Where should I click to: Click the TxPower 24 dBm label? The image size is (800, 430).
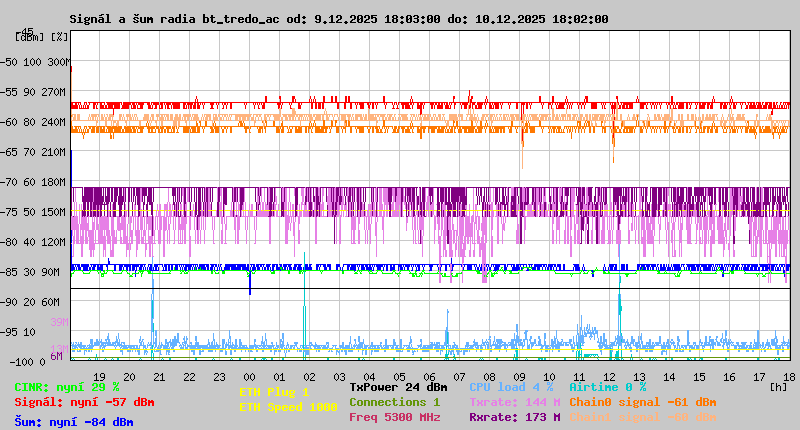click(x=398, y=386)
